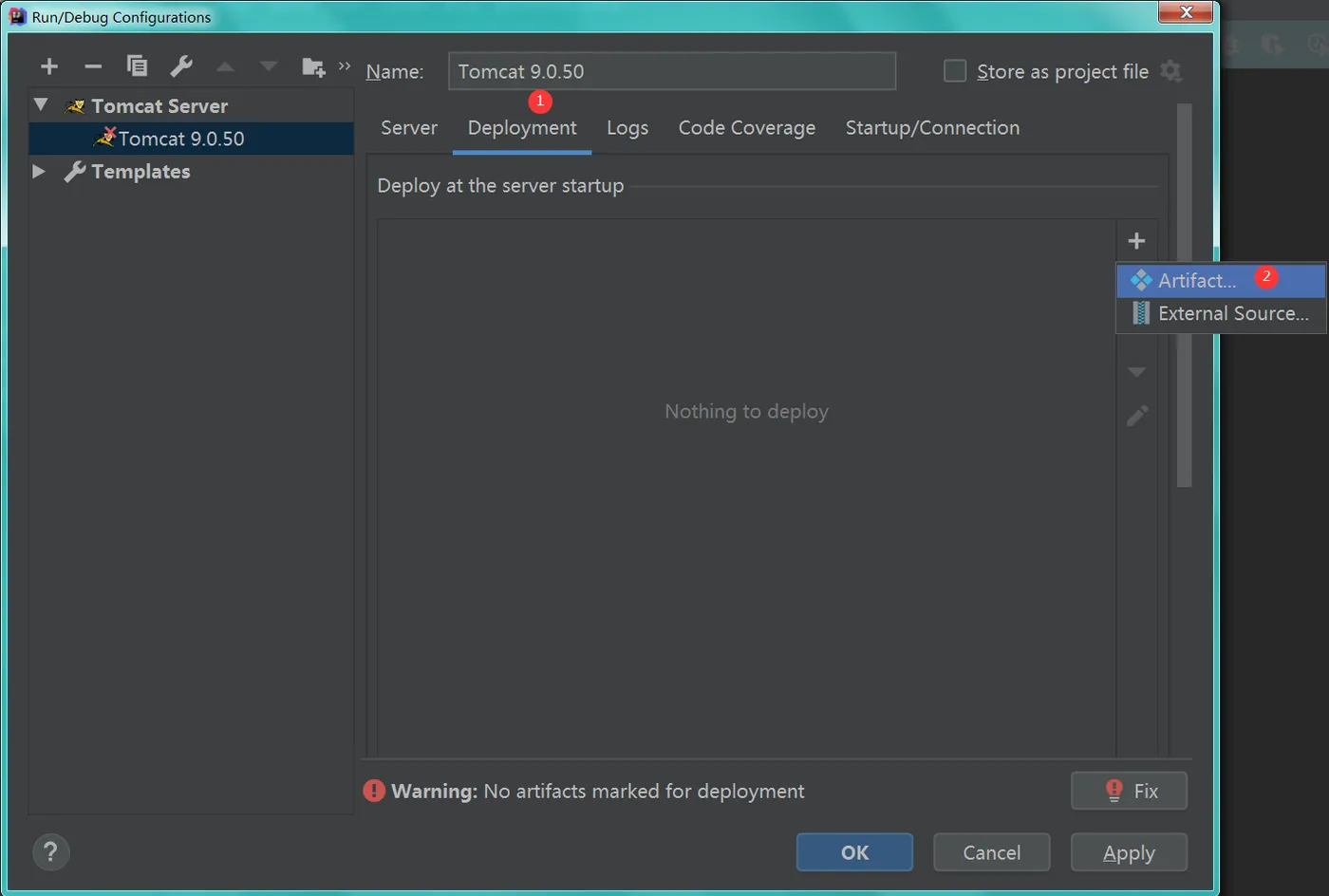Open the Deployment tab
Image resolution: width=1329 pixels, height=896 pixels.
coord(522,128)
